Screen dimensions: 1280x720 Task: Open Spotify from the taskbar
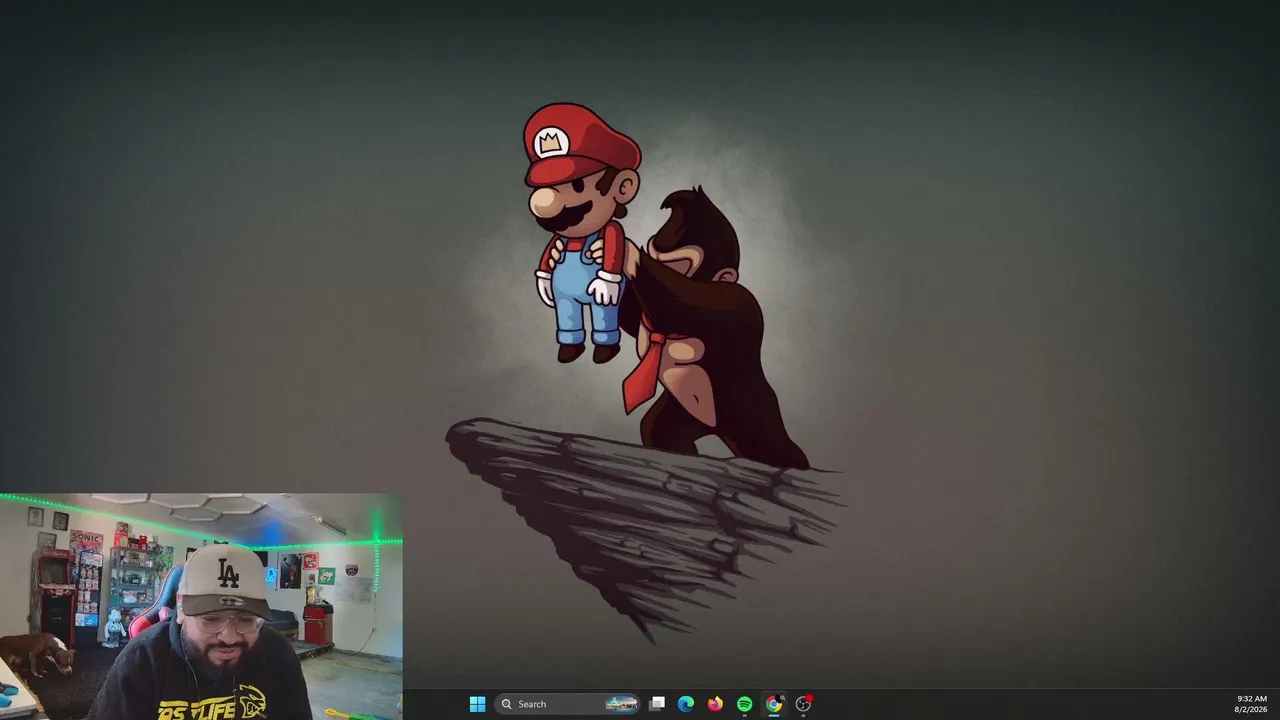[x=744, y=704]
